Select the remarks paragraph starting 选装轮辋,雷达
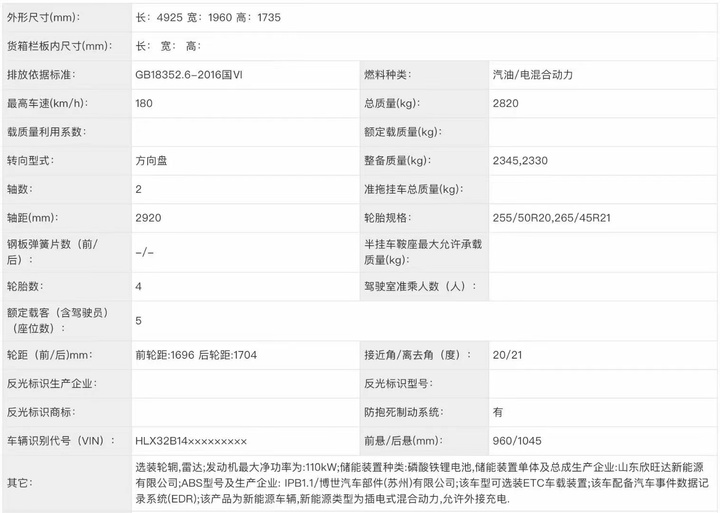 pyautogui.click(x=422, y=483)
